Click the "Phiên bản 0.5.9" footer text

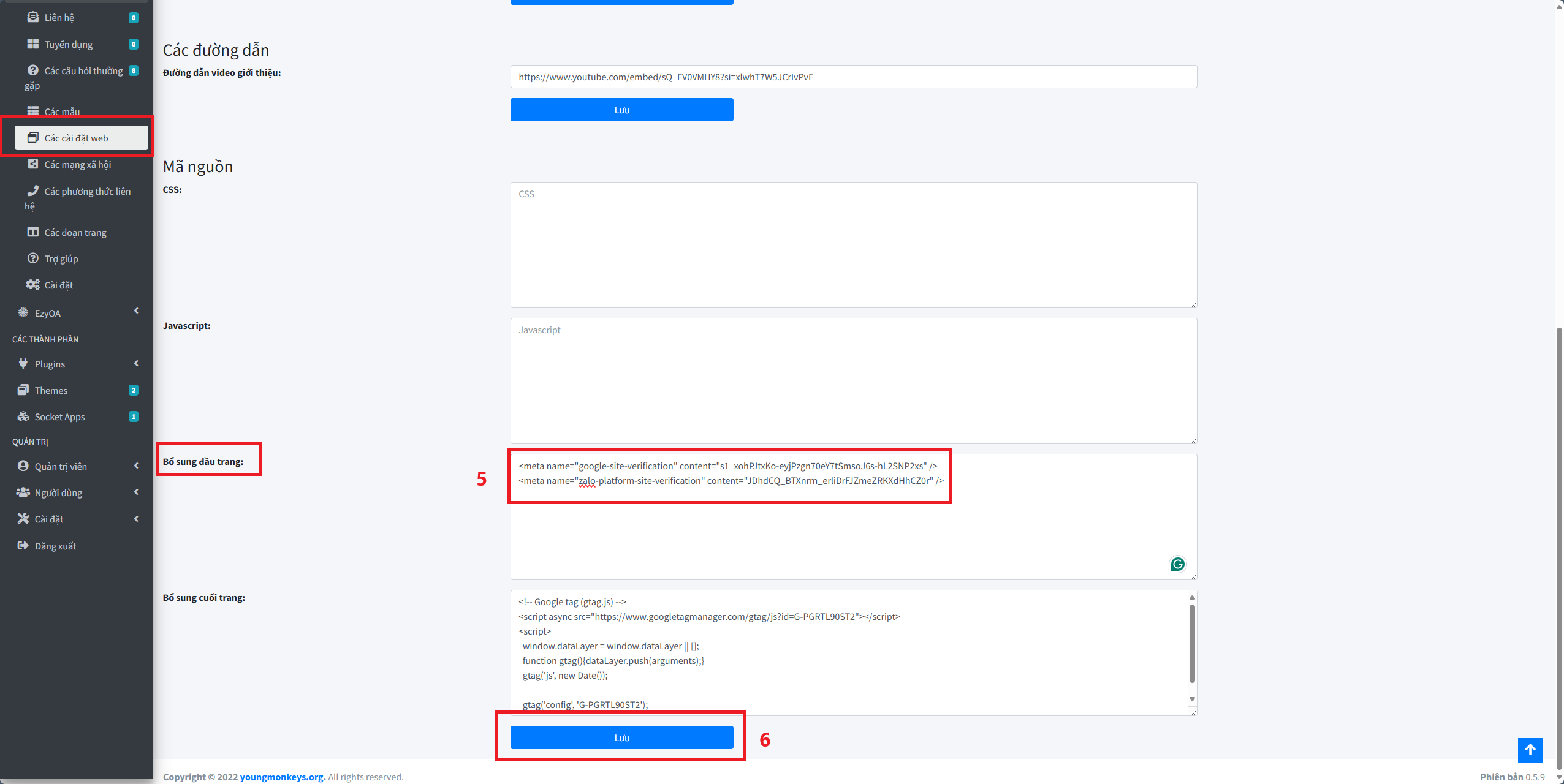coord(1512,777)
